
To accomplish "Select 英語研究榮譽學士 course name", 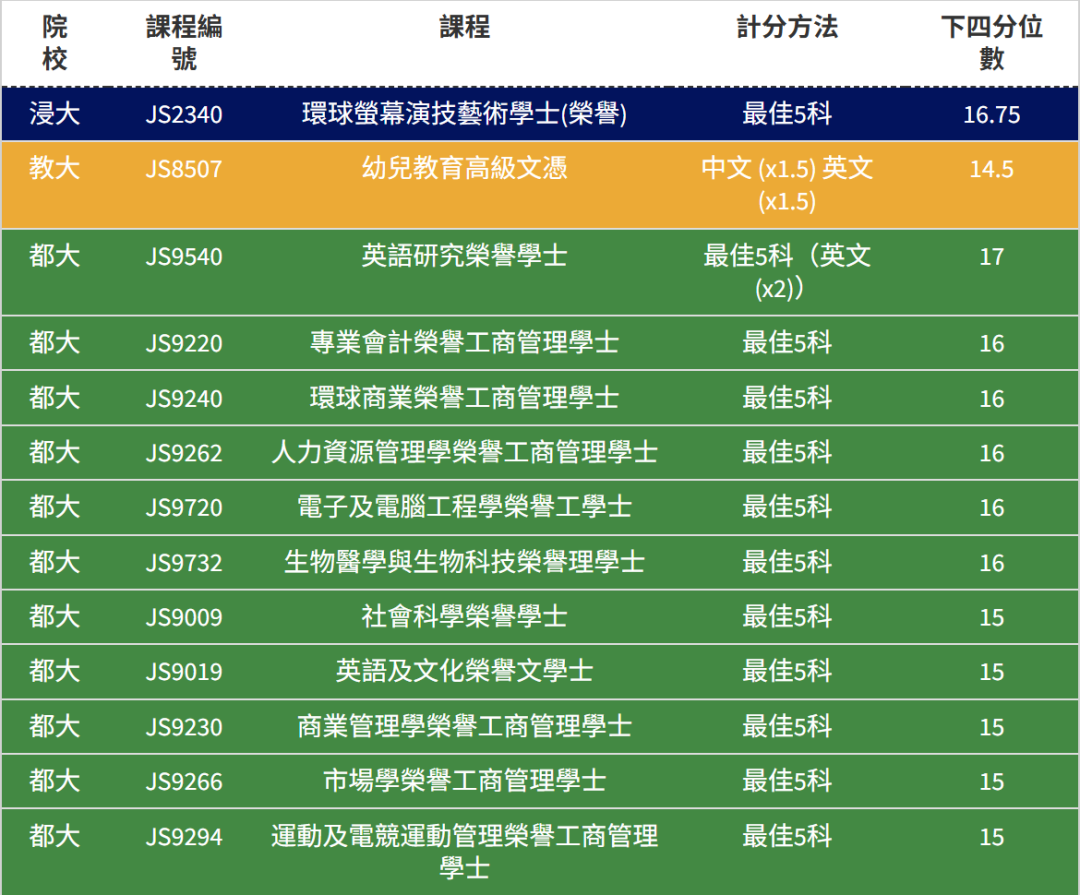I will [x=465, y=256].
